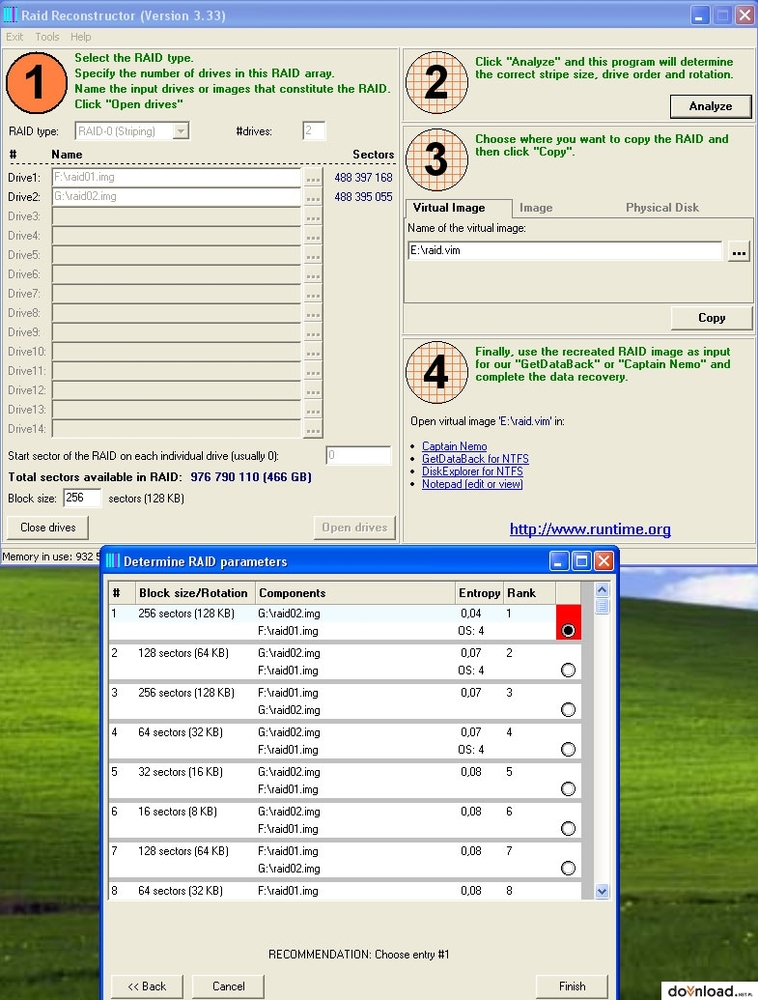Viewport: 758px width, 1000px height.
Task: Open DiskExplorer for NTFS link
Action: coord(472,471)
